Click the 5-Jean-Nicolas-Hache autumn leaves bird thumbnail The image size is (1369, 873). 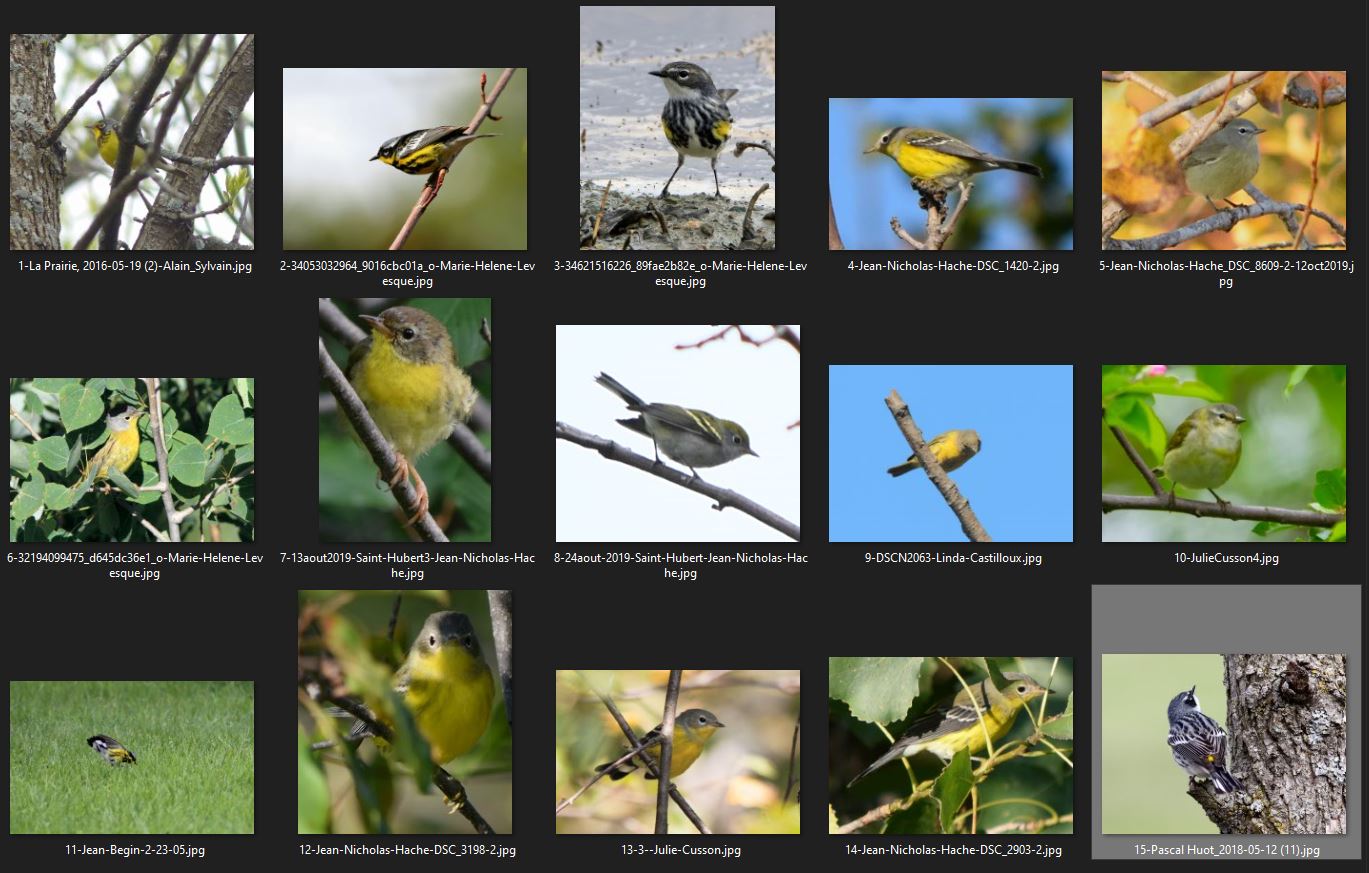pyautogui.click(x=1223, y=160)
